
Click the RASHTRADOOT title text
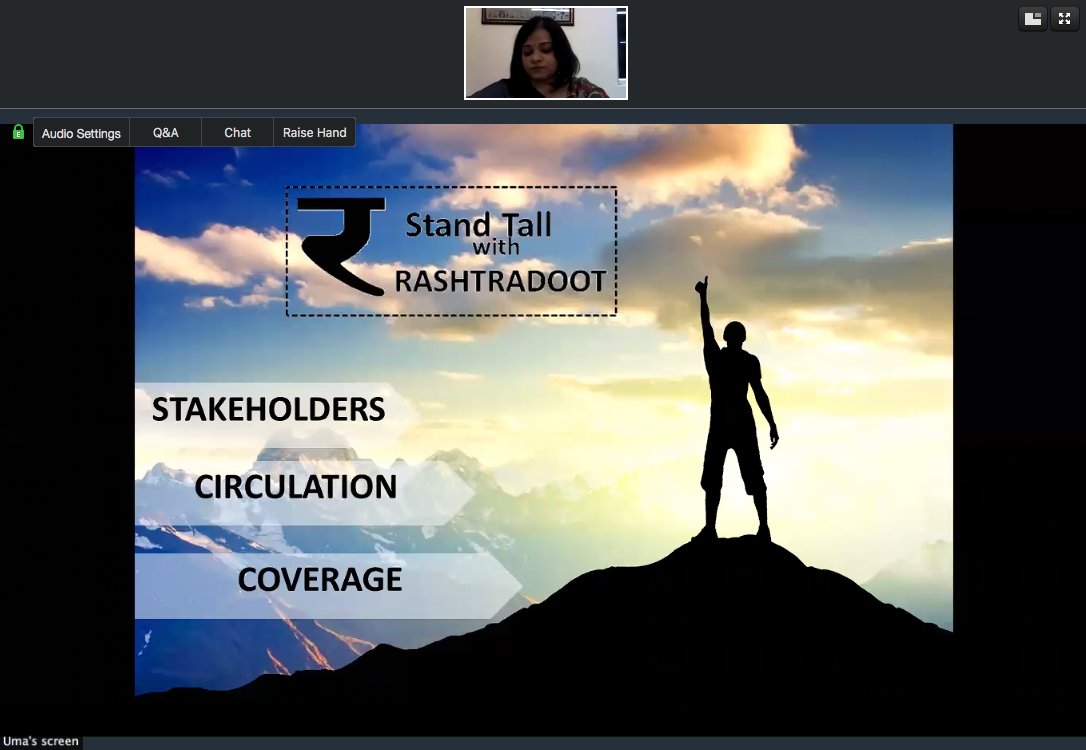coord(500,281)
